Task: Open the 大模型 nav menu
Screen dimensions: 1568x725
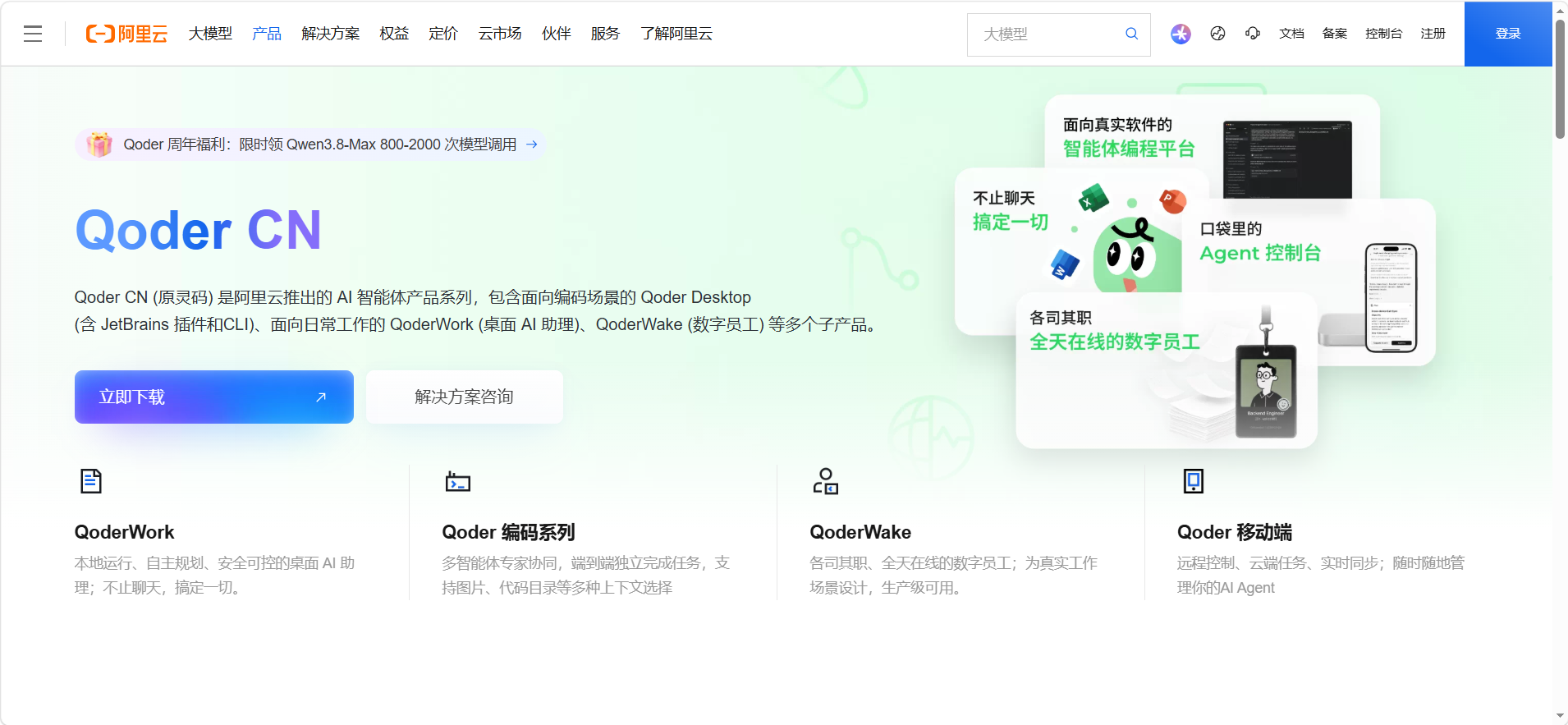Action: (210, 34)
